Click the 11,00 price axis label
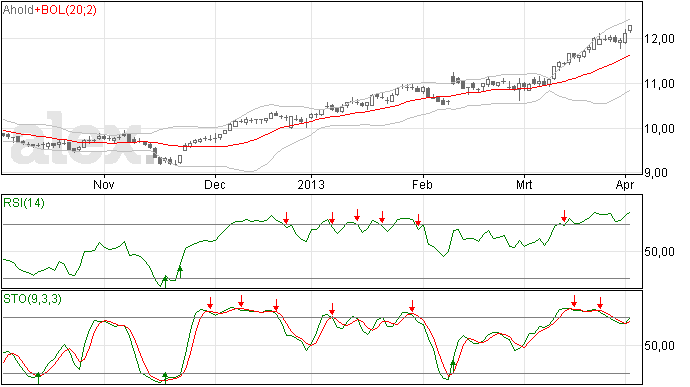This screenshot has height=387, width=690. click(659, 84)
